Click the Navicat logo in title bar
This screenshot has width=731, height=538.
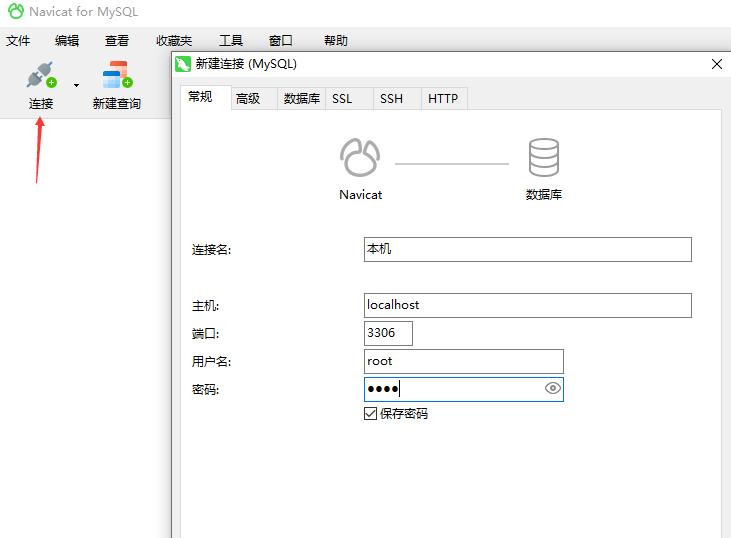(x=15, y=11)
